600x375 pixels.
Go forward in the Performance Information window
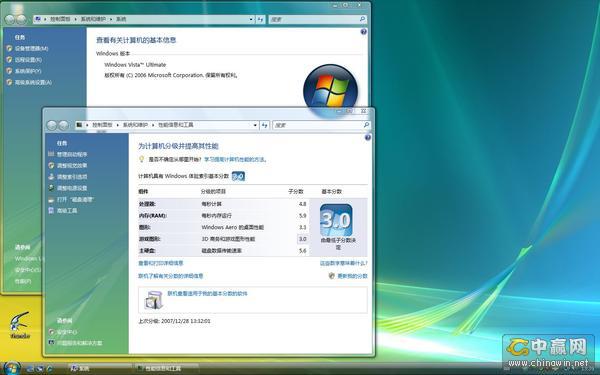pyautogui.click(x=64, y=125)
